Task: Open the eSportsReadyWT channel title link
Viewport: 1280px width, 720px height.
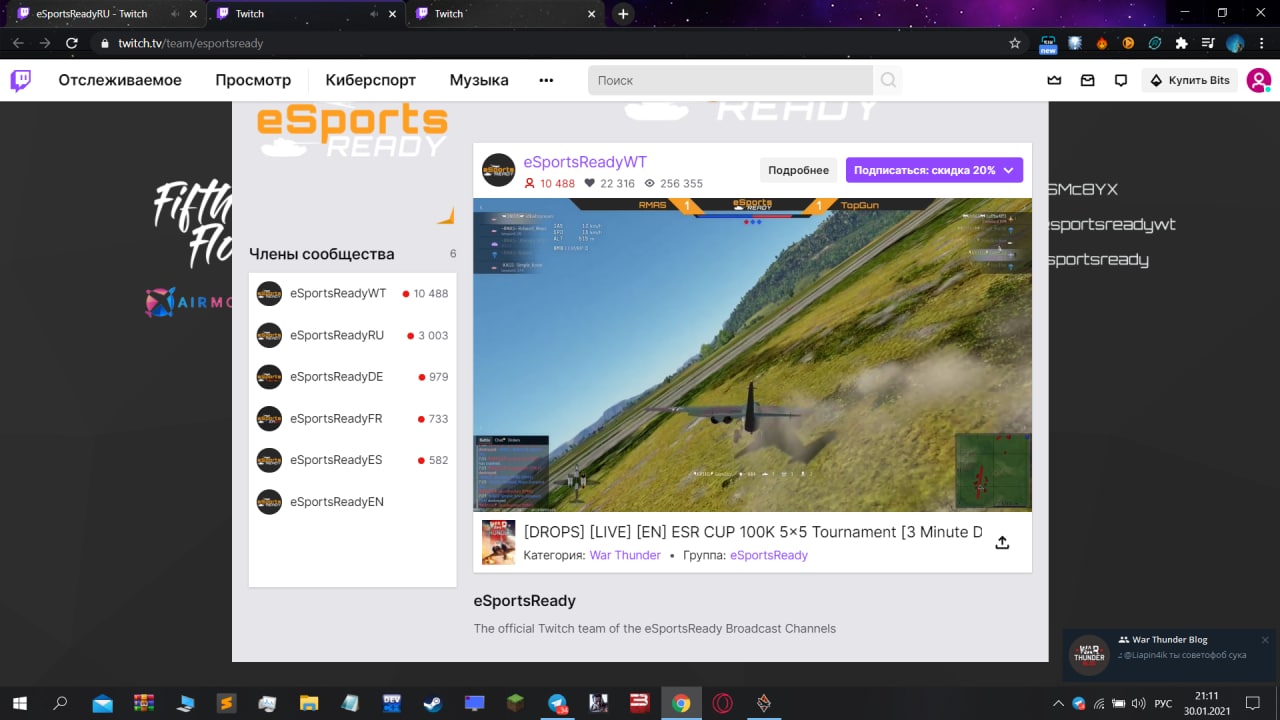Action: click(x=585, y=162)
